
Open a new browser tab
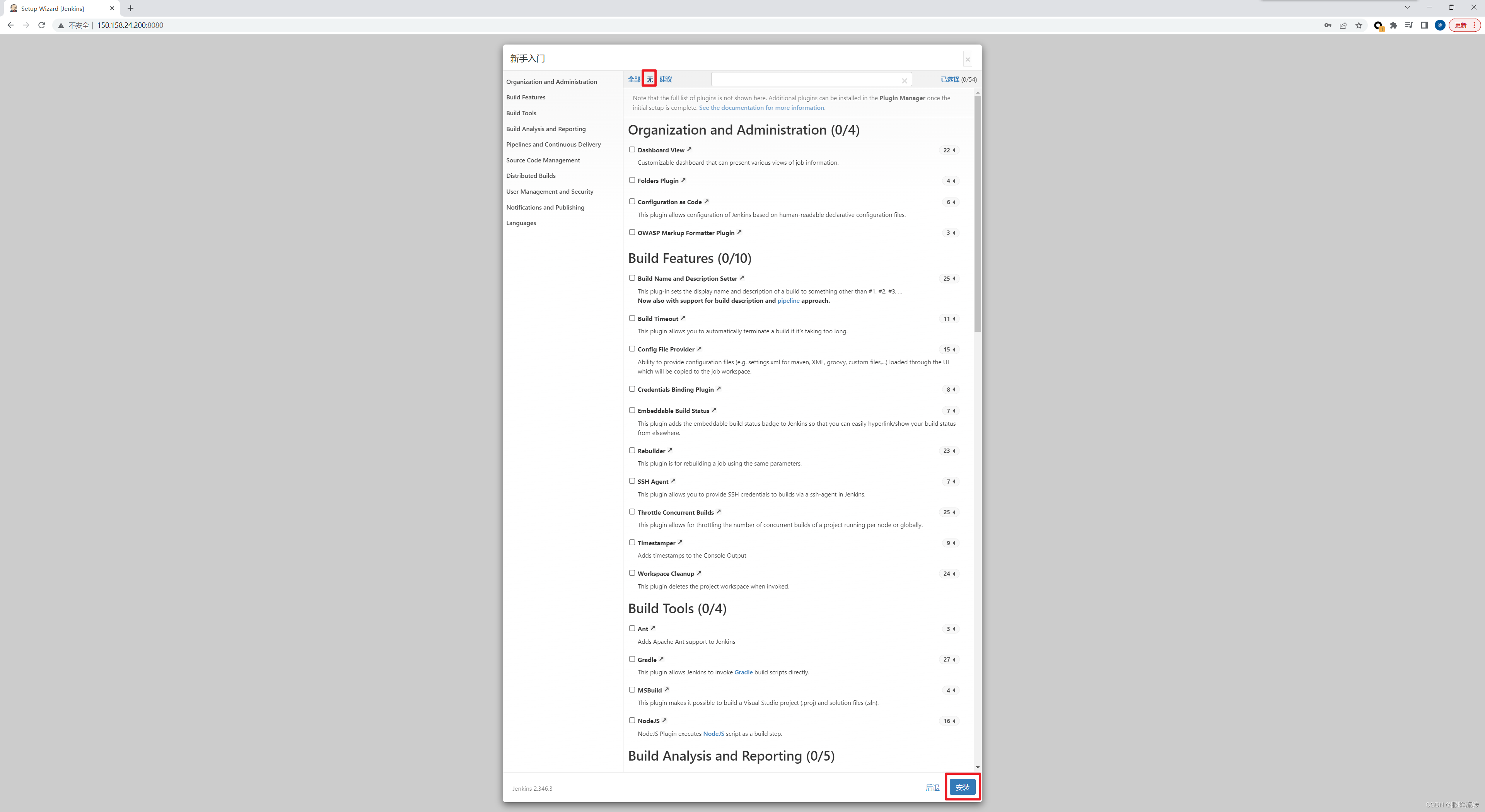(130, 8)
